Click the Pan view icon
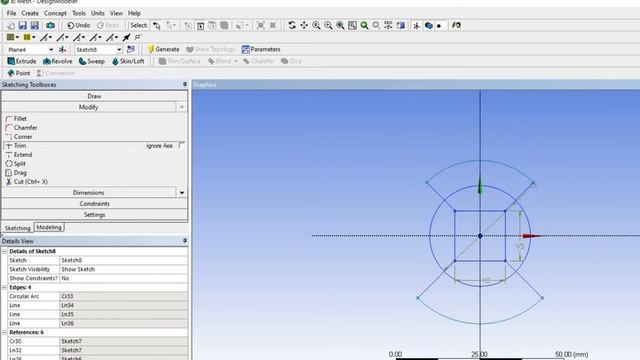 [x=304, y=25]
